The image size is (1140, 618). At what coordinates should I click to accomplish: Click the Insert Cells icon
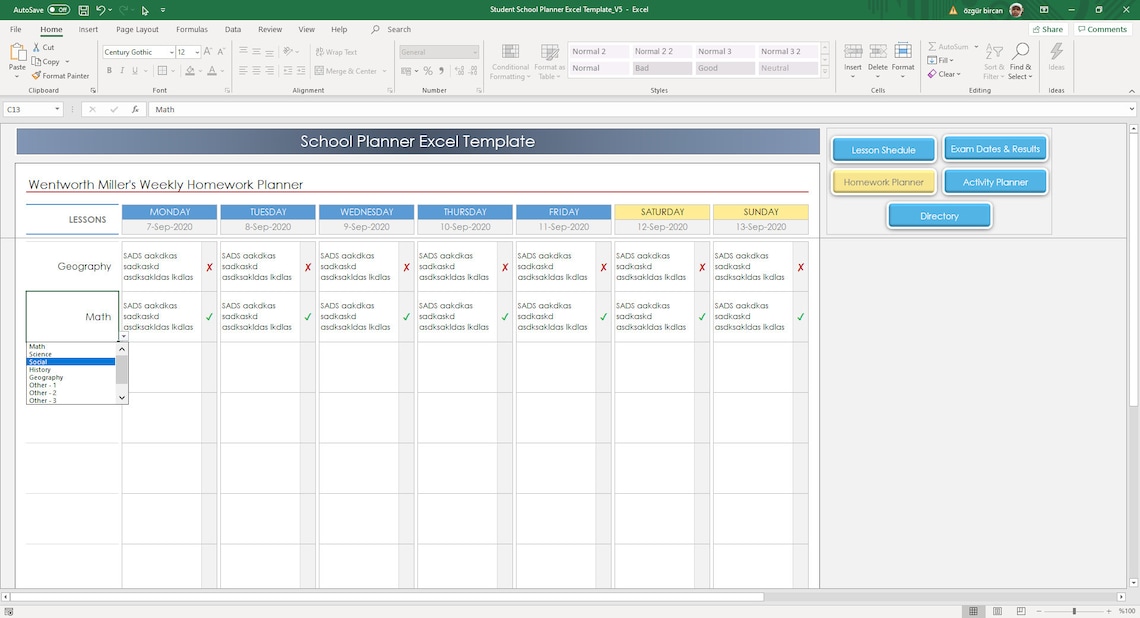tap(853, 52)
